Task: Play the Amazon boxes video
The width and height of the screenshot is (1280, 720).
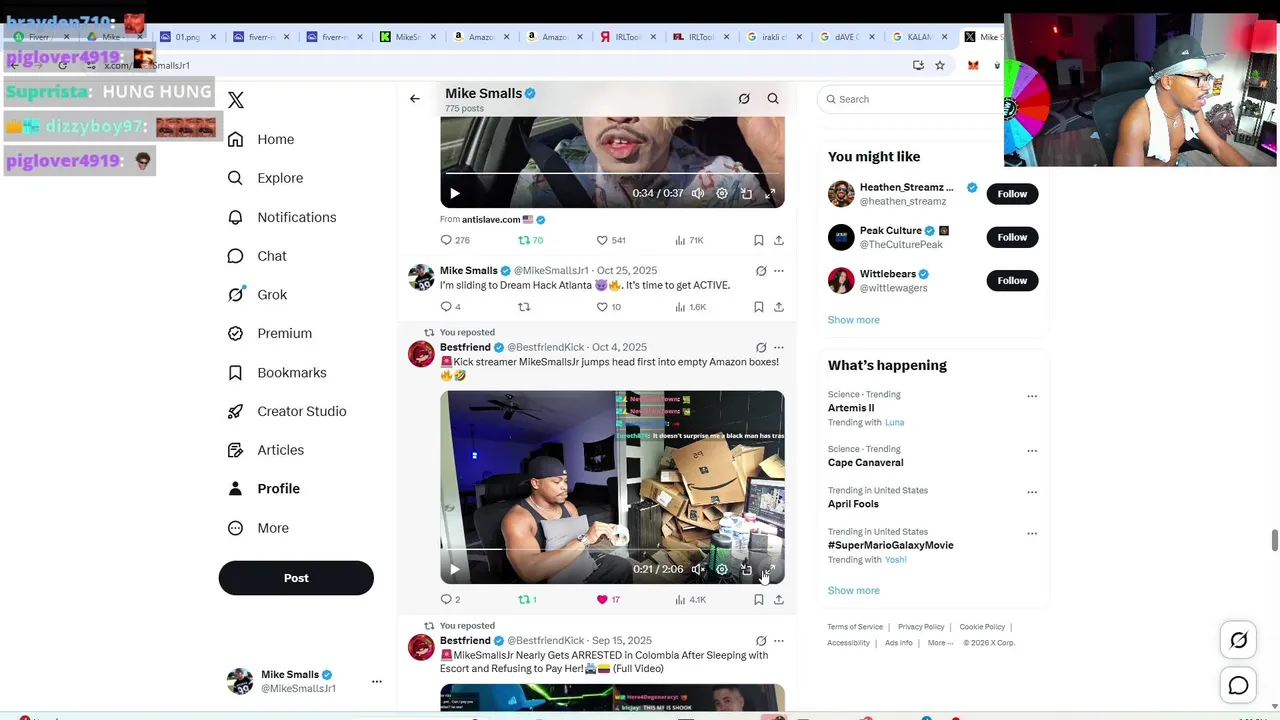Action: (455, 569)
